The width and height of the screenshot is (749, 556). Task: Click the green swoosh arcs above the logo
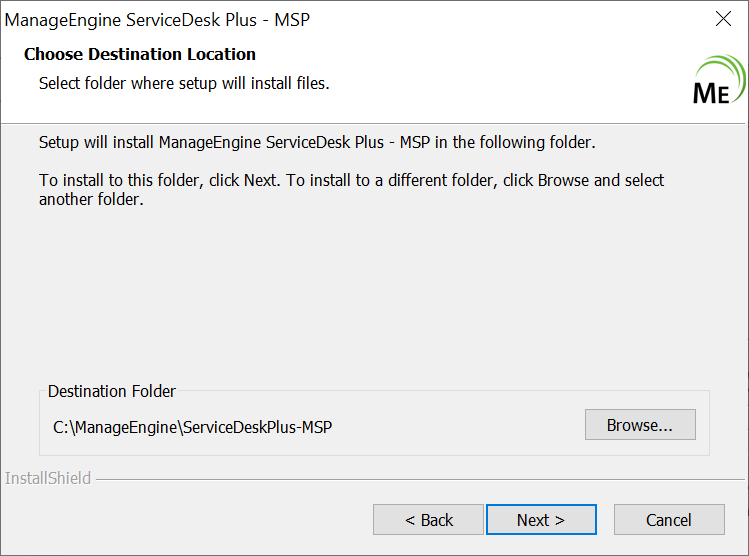(x=726, y=70)
